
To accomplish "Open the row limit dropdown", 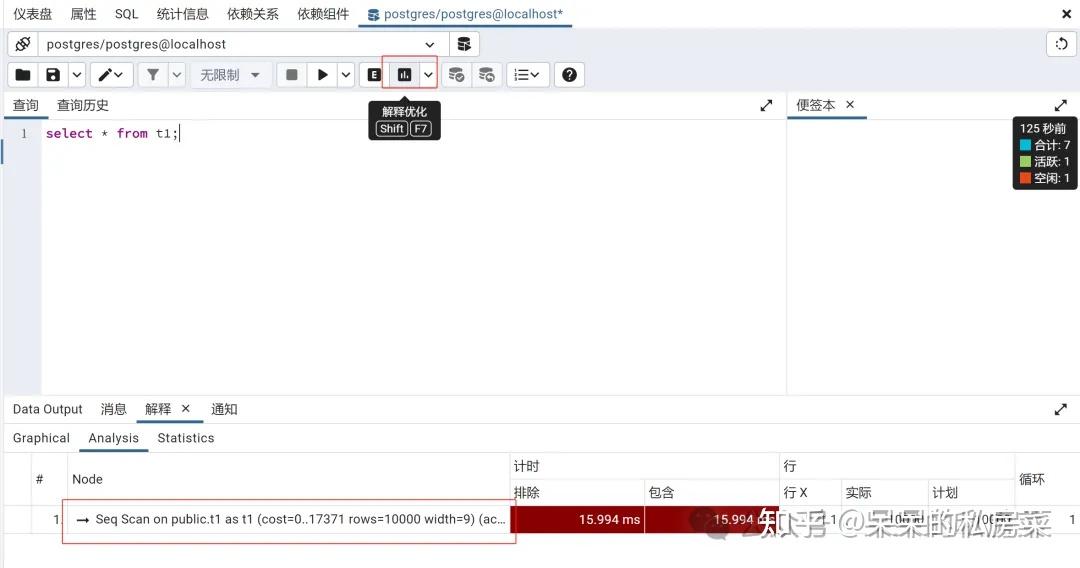I will tap(230, 74).
